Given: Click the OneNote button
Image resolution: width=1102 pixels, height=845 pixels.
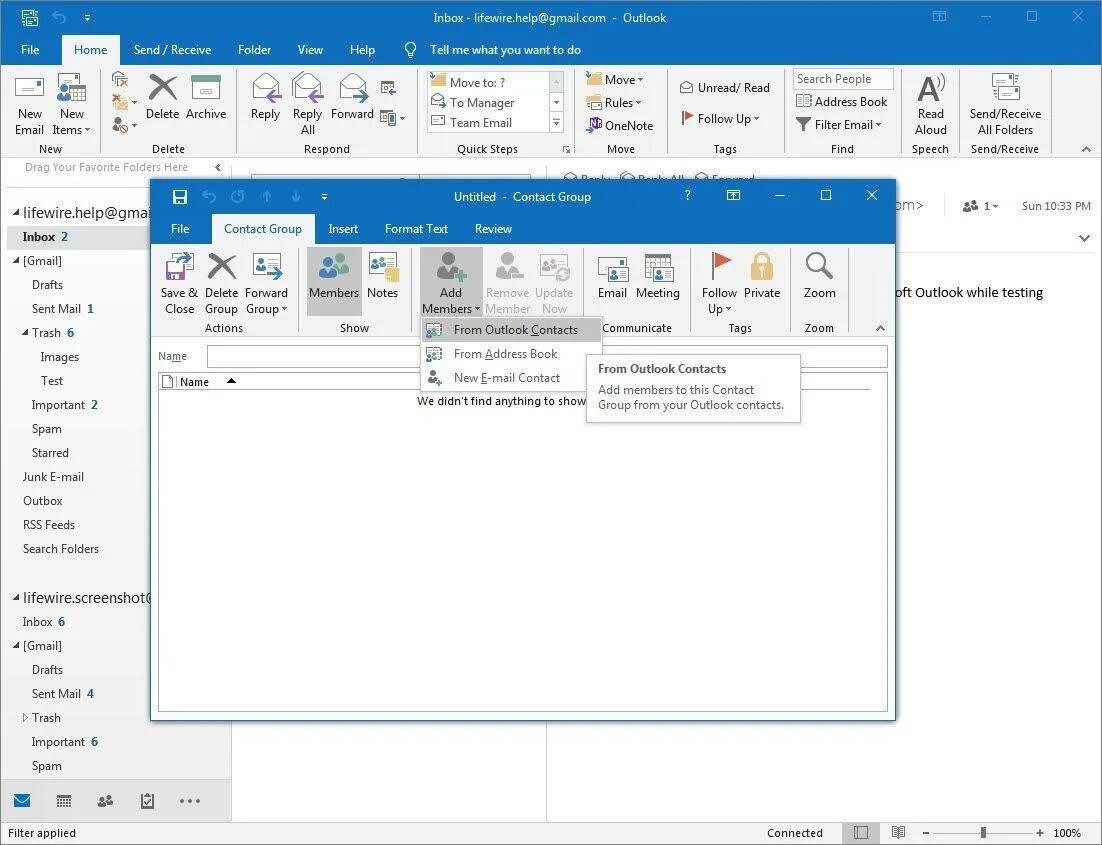Looking at the screenshot, I should pyautogui.click(x=620, y=125).
